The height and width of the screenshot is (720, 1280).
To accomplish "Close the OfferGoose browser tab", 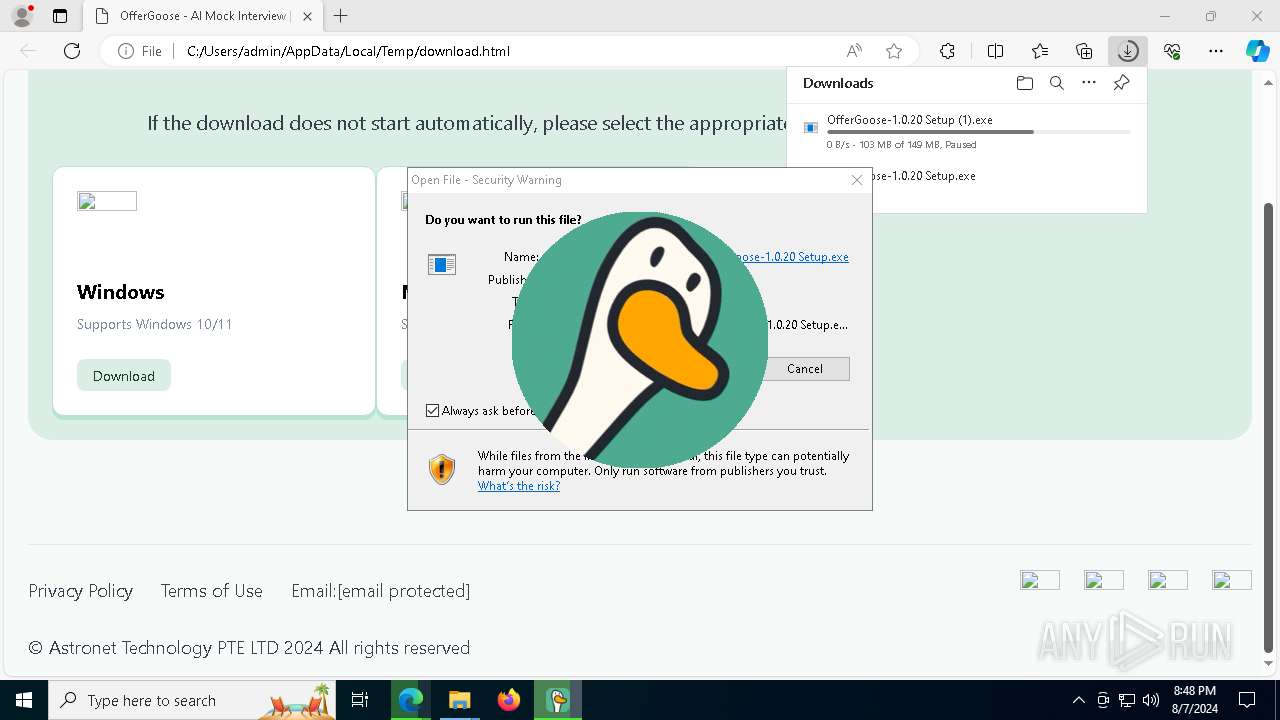I will pyautogui.click(x=307, y=16).
